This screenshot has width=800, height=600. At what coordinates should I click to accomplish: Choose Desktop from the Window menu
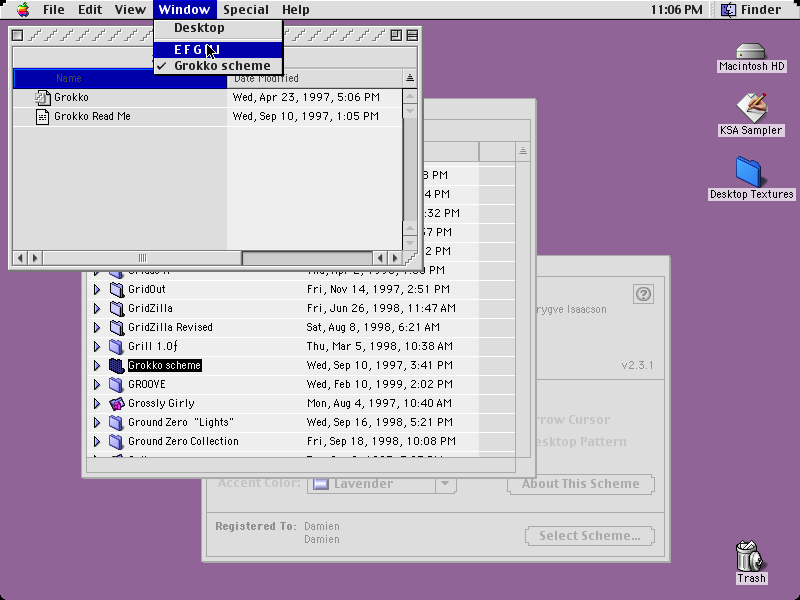218,28
